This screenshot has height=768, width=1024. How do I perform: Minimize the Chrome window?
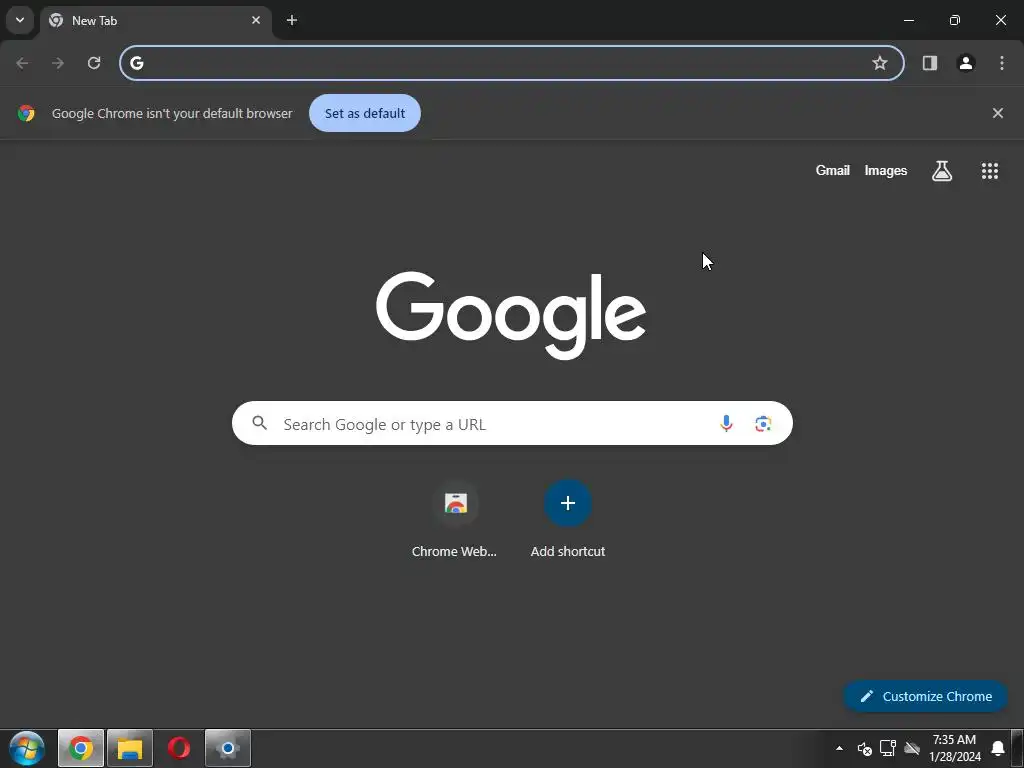[908, 20]
